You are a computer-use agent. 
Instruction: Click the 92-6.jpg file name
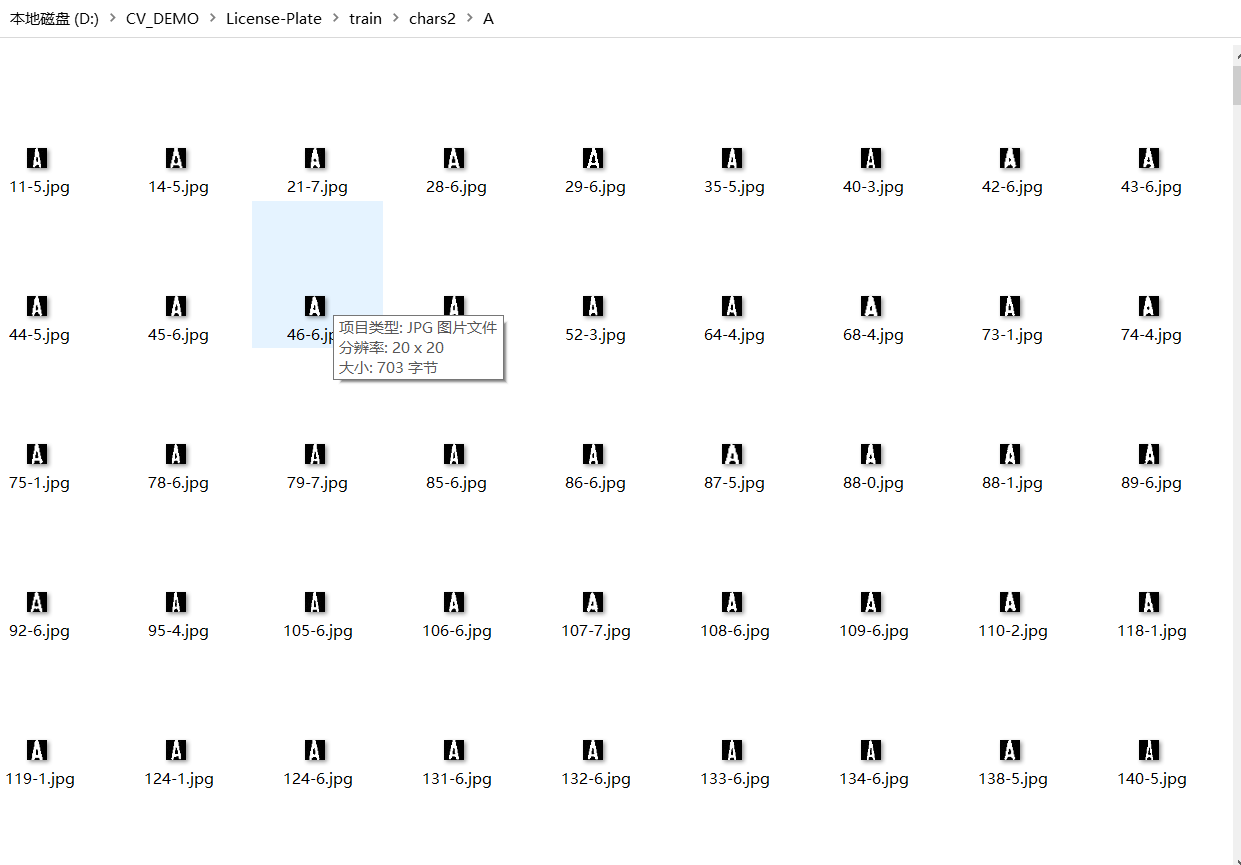39,631
